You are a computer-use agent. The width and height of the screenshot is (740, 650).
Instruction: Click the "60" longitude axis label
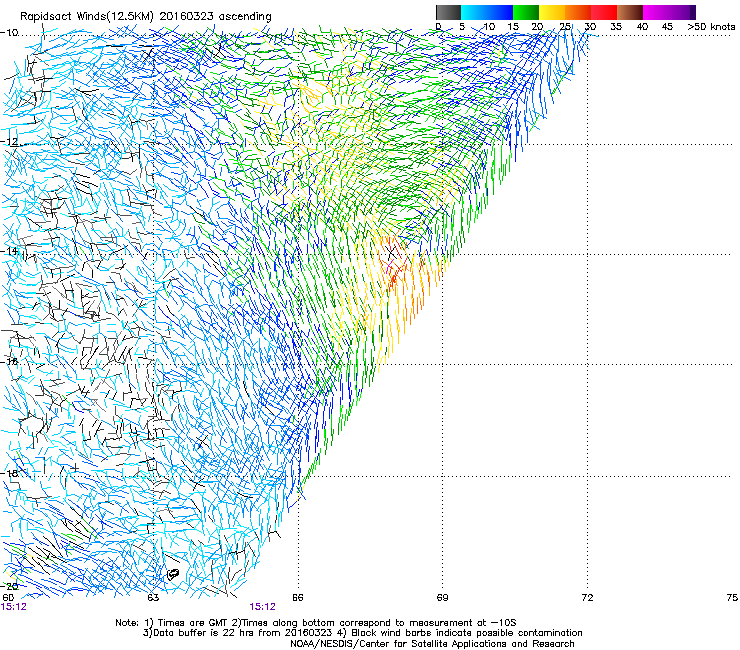[x=8, y=598]
